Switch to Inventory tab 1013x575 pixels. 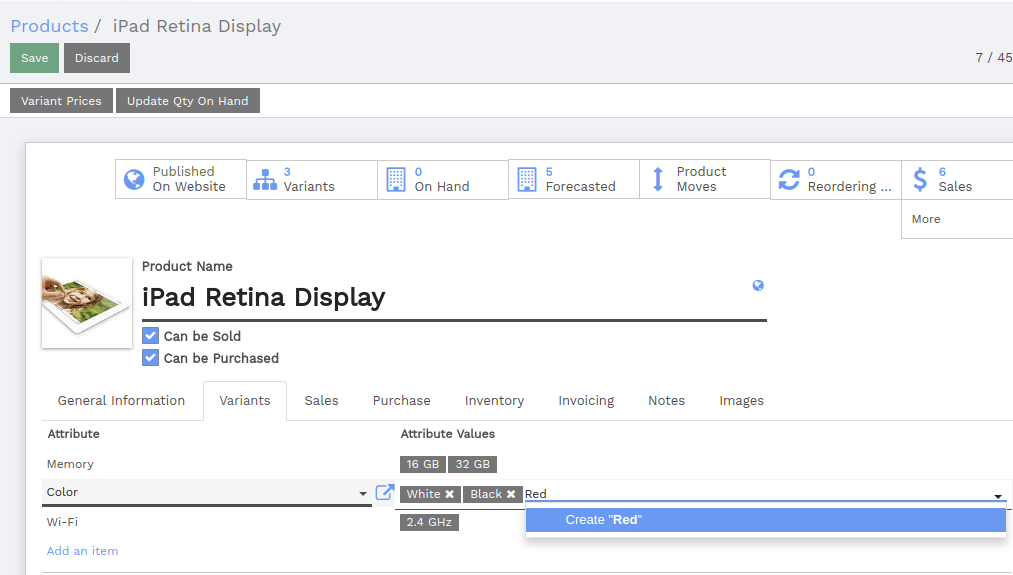494,401
